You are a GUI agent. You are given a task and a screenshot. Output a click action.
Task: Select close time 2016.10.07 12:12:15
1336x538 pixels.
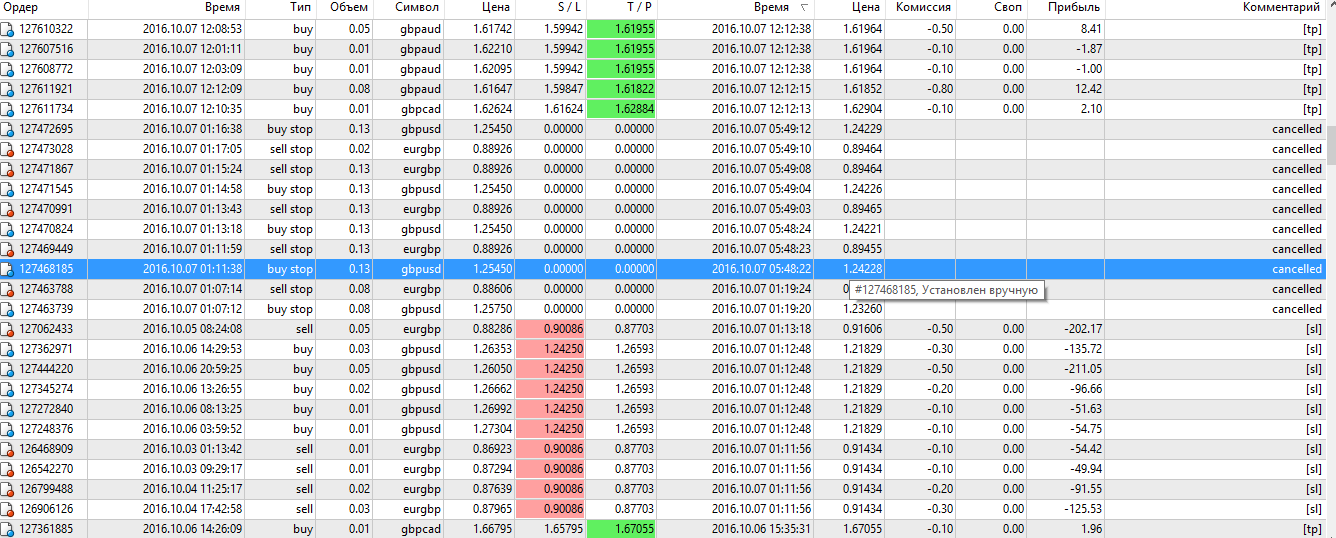[x=761, y=89]
